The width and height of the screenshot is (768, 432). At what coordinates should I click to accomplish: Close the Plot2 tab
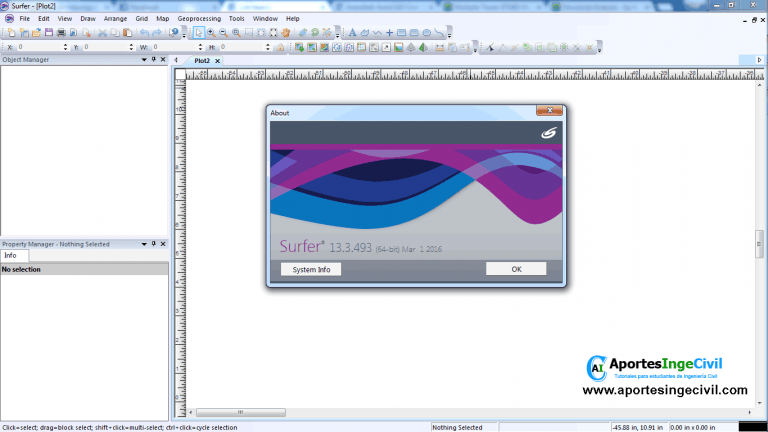pyautogui.click(x=217, y=61)
